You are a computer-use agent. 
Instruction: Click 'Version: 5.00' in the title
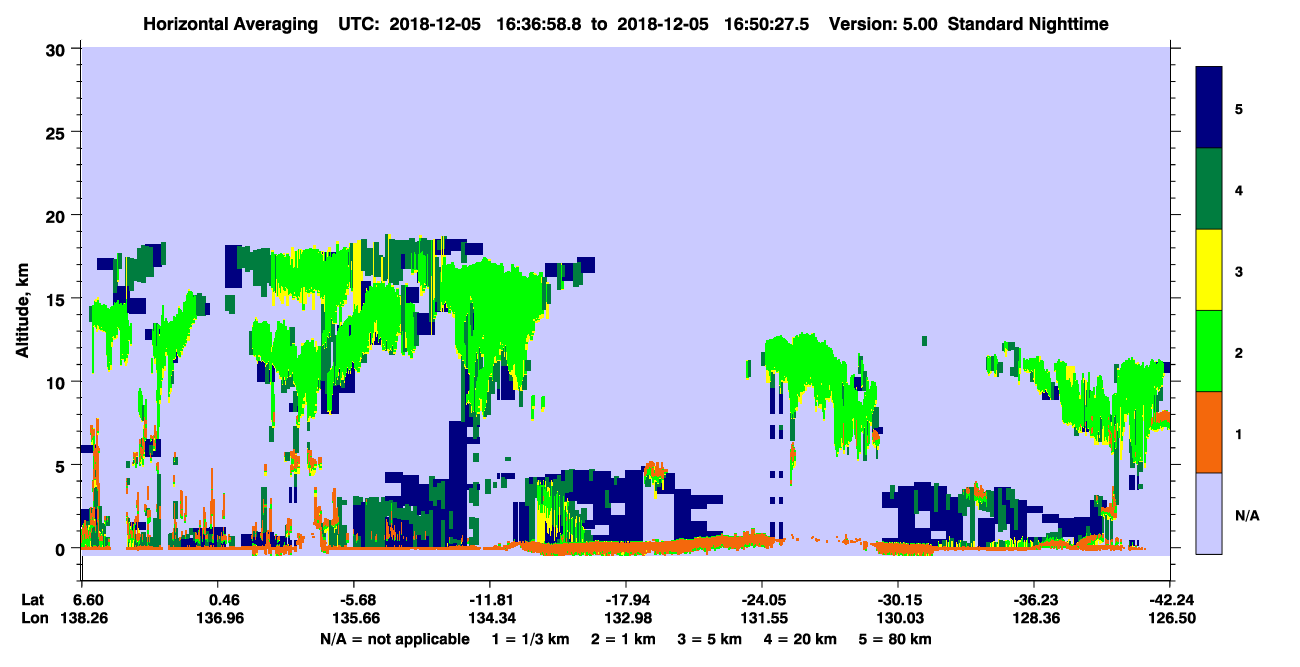(883, 24)
